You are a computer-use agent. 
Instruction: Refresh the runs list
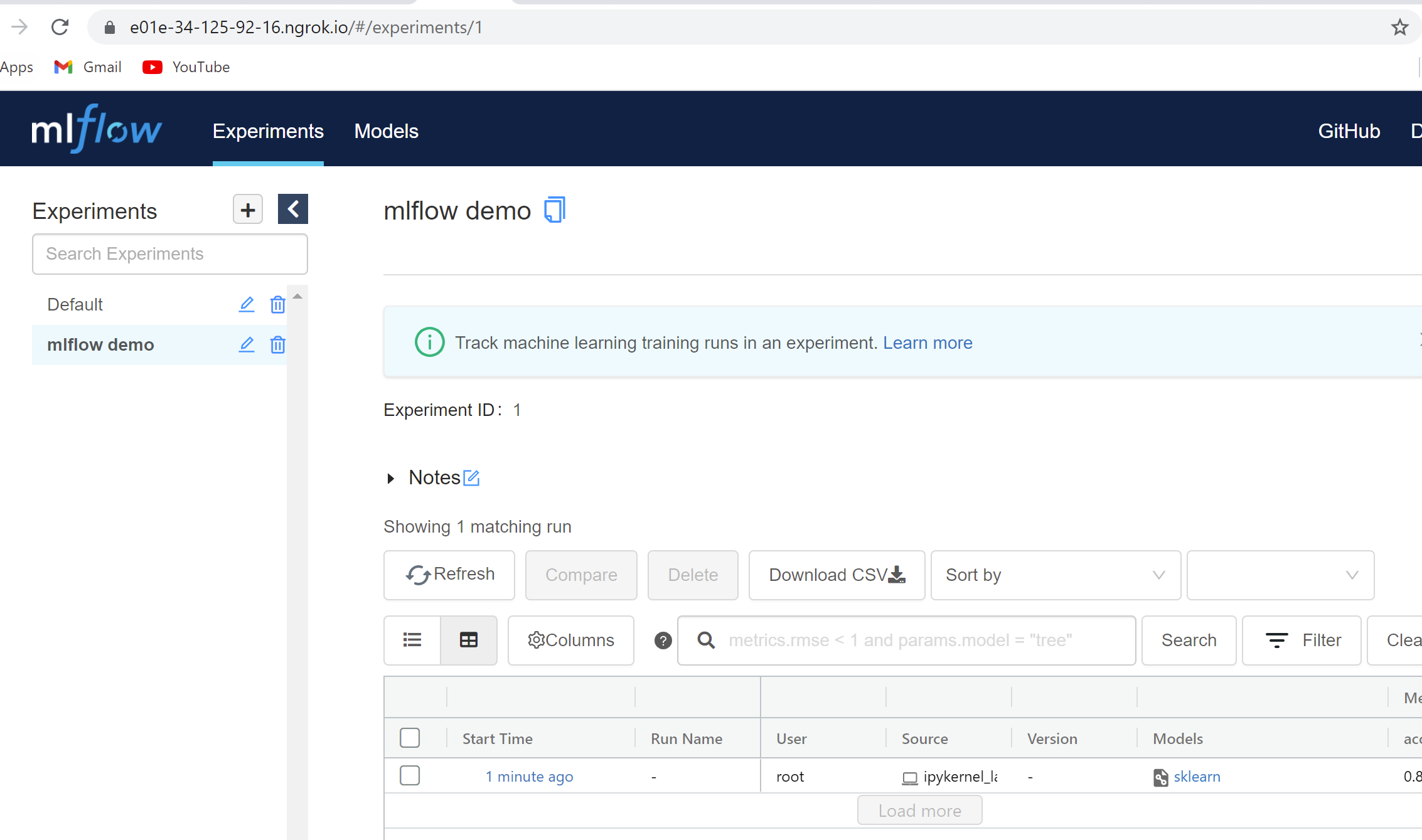pos(449,575)
